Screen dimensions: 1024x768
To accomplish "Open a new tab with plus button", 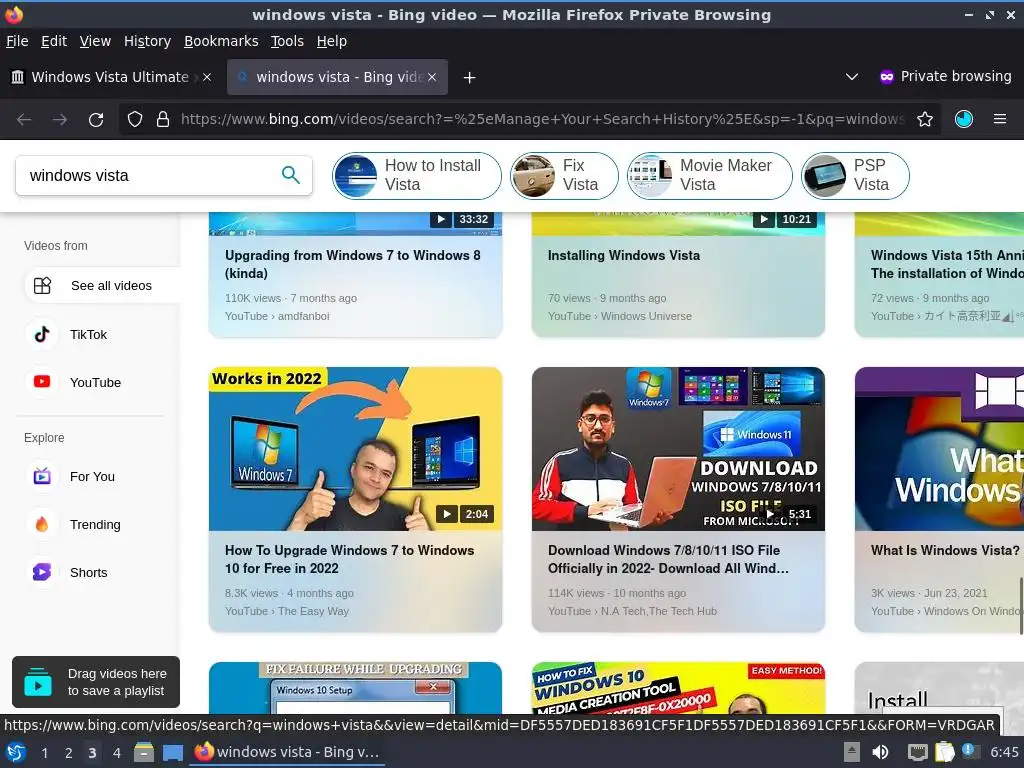I will (469, 78).
